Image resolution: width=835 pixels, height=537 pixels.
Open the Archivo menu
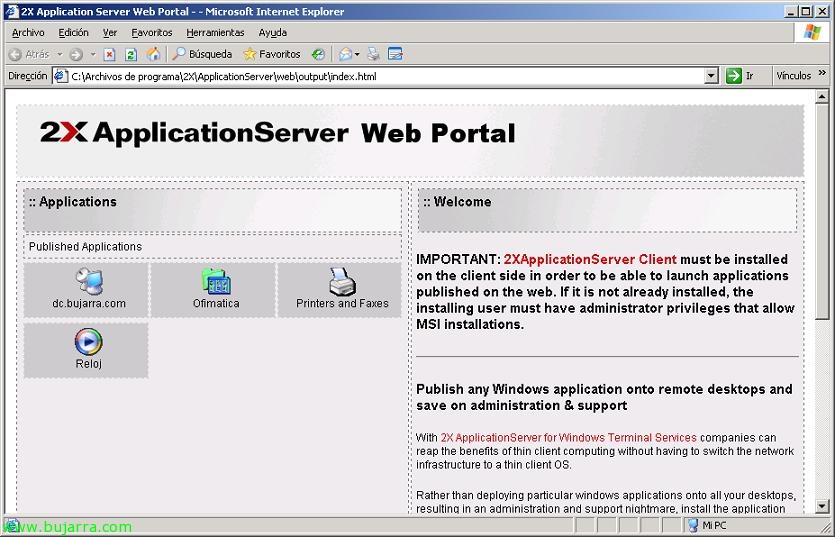click(x=28, y=32)
